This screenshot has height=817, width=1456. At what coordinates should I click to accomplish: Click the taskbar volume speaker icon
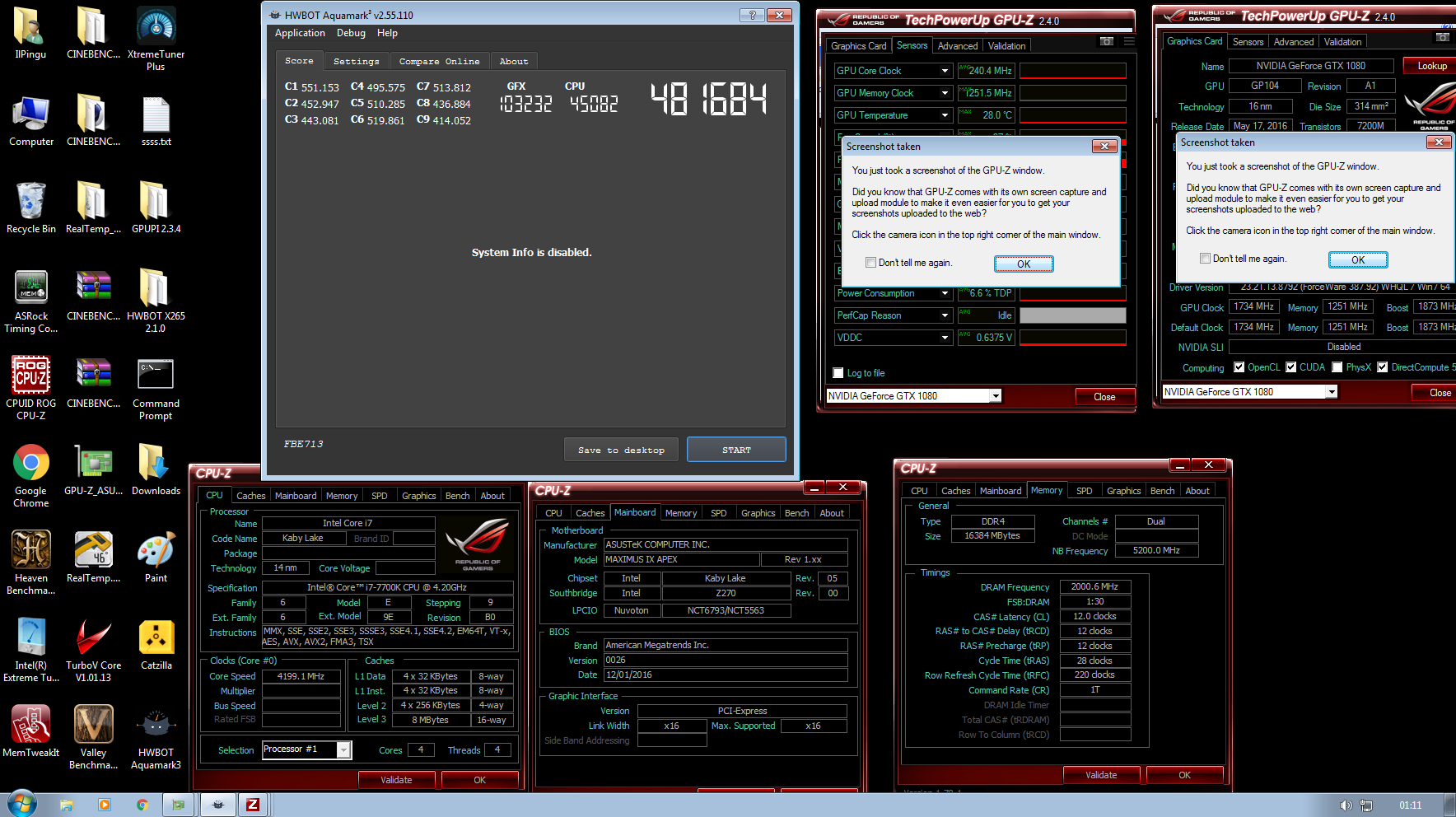[x=1345, y=805]
